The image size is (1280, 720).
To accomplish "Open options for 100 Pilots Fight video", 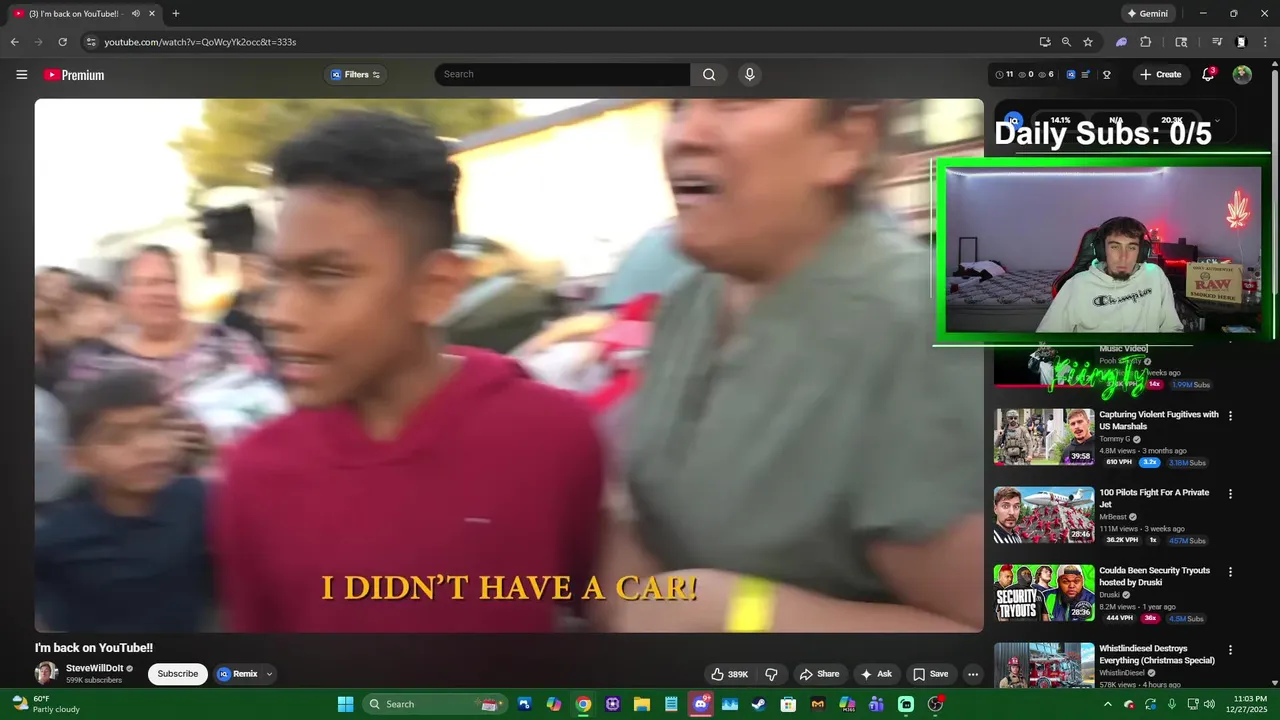I will [1230, 494].
